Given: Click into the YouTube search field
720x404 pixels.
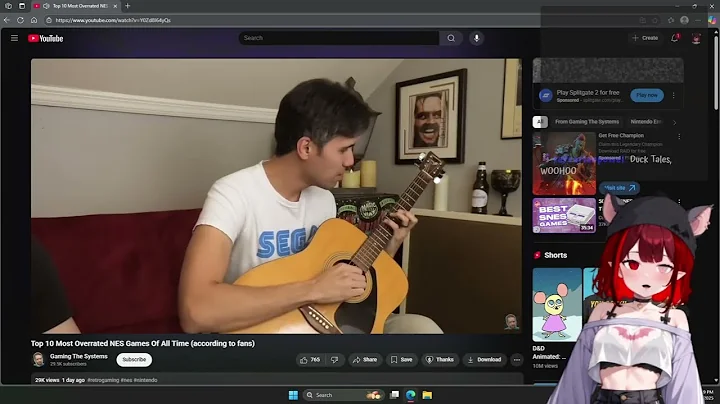Looking at the screenshot, I should [339, 38].
